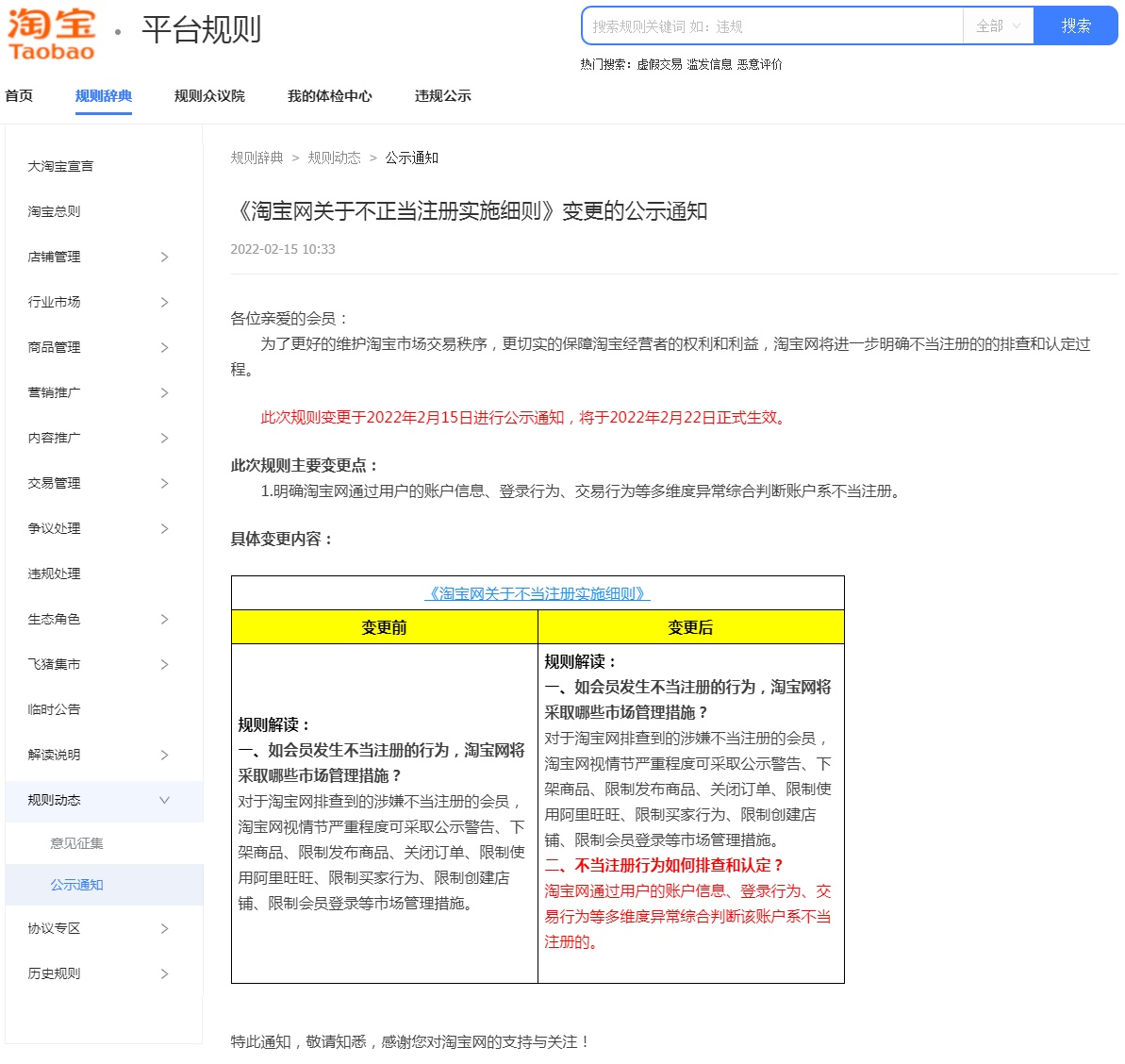This screenshot has width=1125, height=1064.
Task: Select 意见征集 under 规则动态
Action: (x=76, y=843)
